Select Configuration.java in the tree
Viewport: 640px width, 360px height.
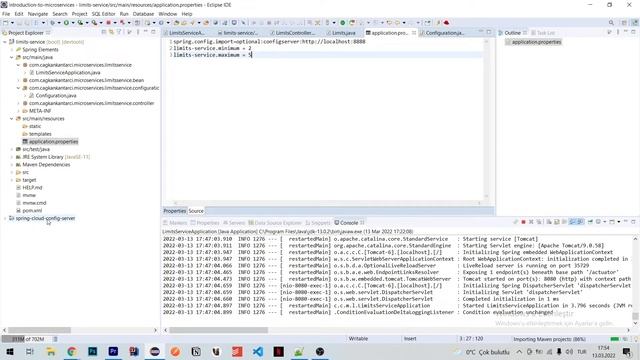(x=56, y=96)
